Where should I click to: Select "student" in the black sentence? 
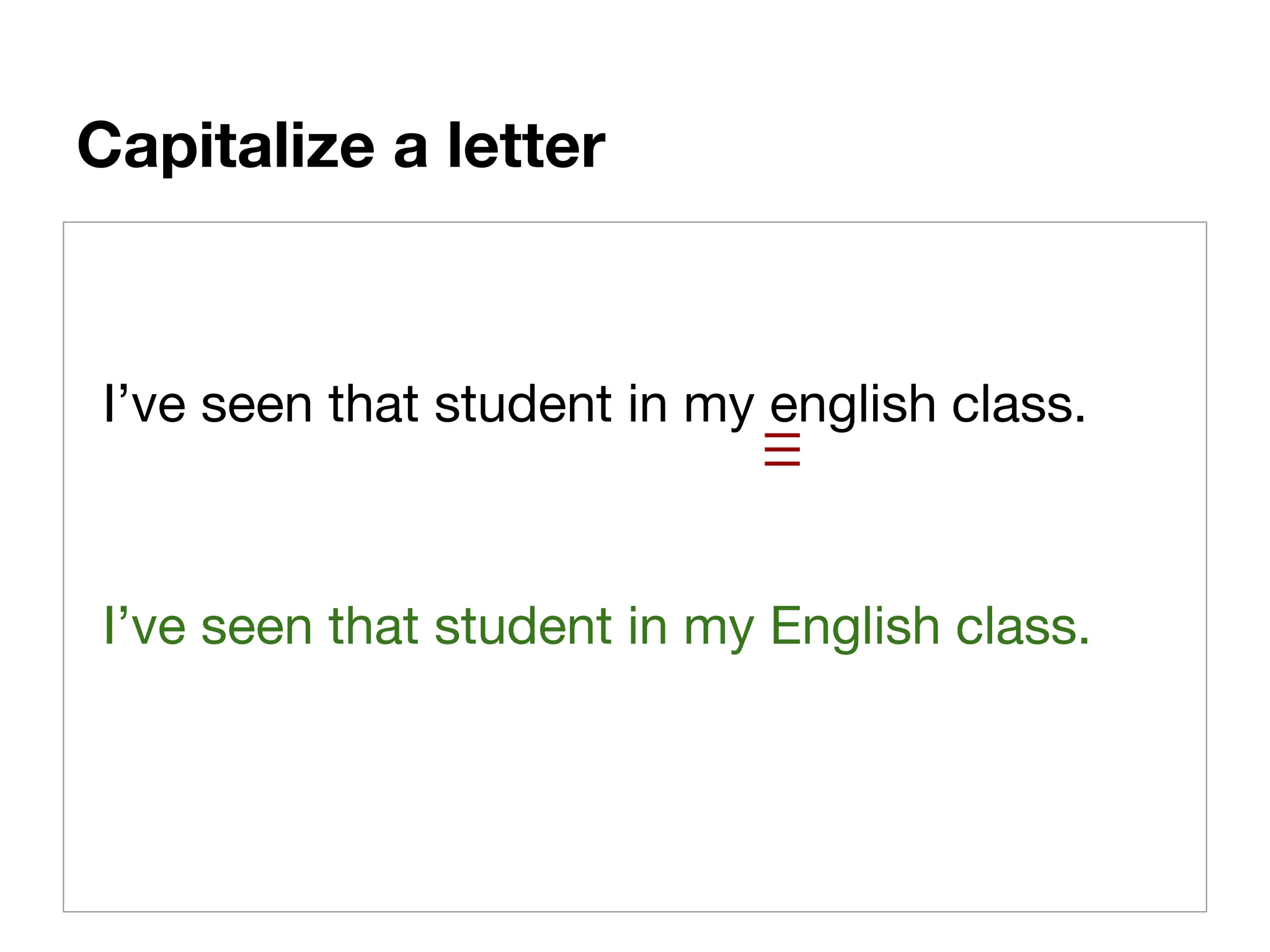pos(523,405)
